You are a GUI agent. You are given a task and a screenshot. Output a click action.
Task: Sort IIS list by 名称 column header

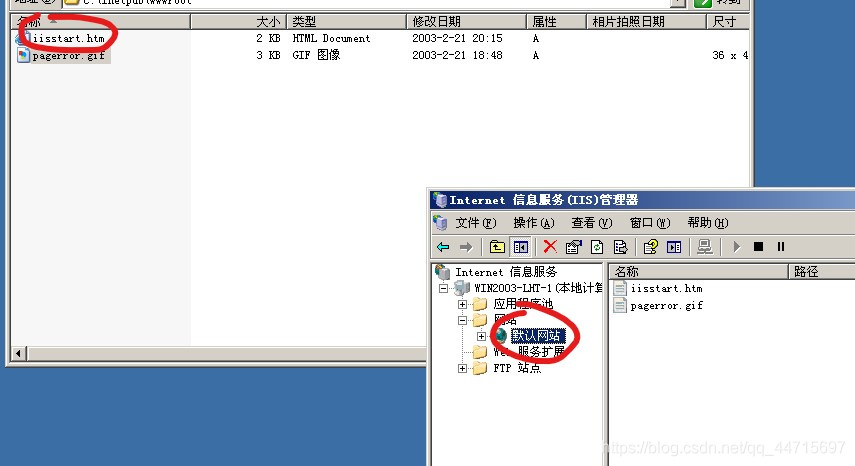[699, 271]
